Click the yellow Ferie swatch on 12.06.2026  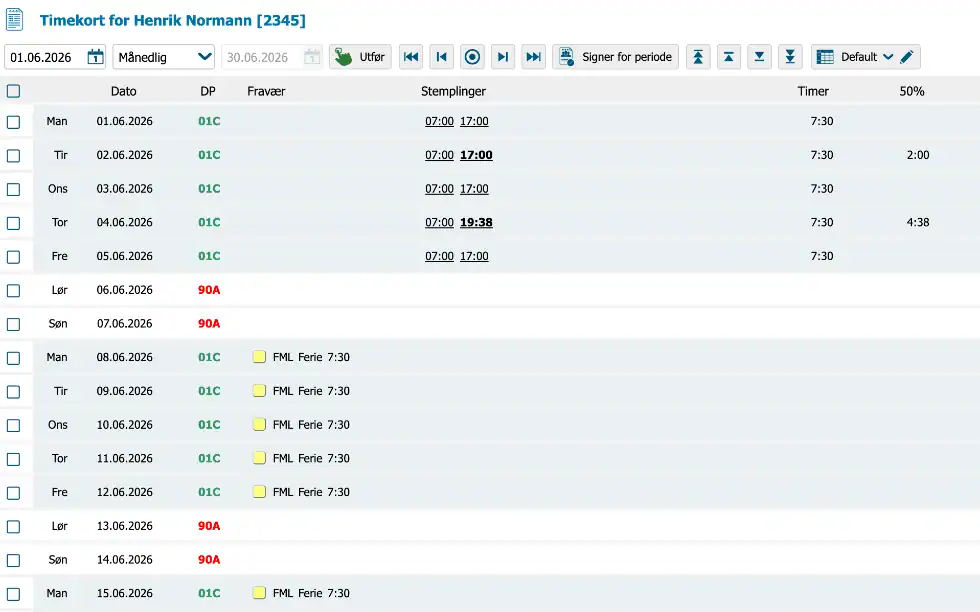coord(259,492)
